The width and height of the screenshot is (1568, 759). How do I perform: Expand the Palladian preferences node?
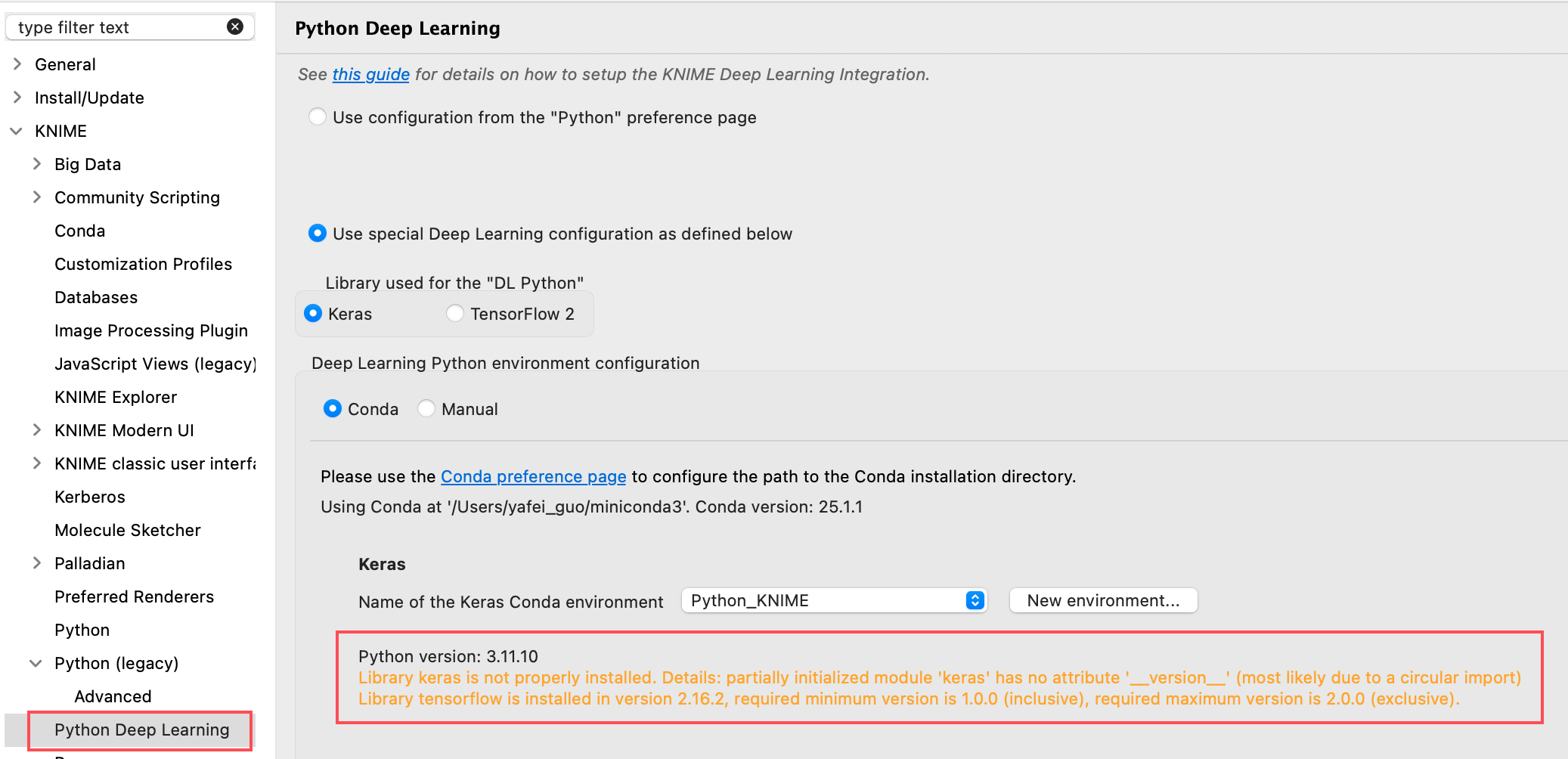(36, 563)
